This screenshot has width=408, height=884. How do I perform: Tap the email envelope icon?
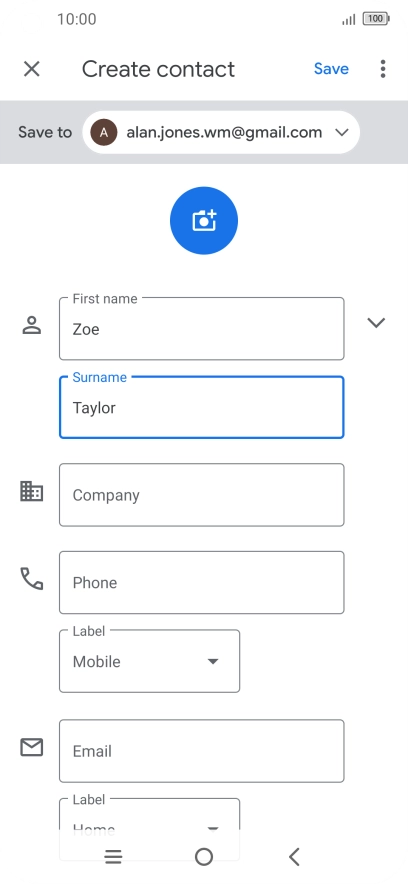coord(32,748)
